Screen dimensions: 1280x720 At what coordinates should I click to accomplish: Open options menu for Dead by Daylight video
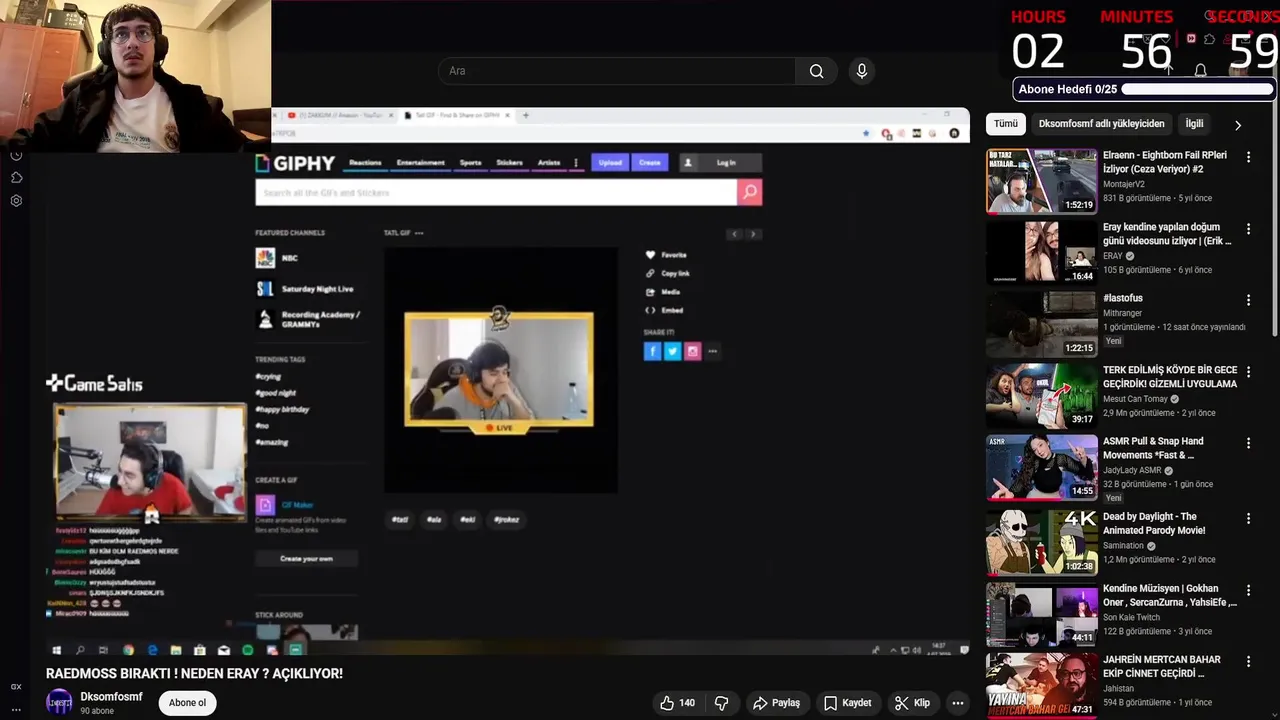1248,518
